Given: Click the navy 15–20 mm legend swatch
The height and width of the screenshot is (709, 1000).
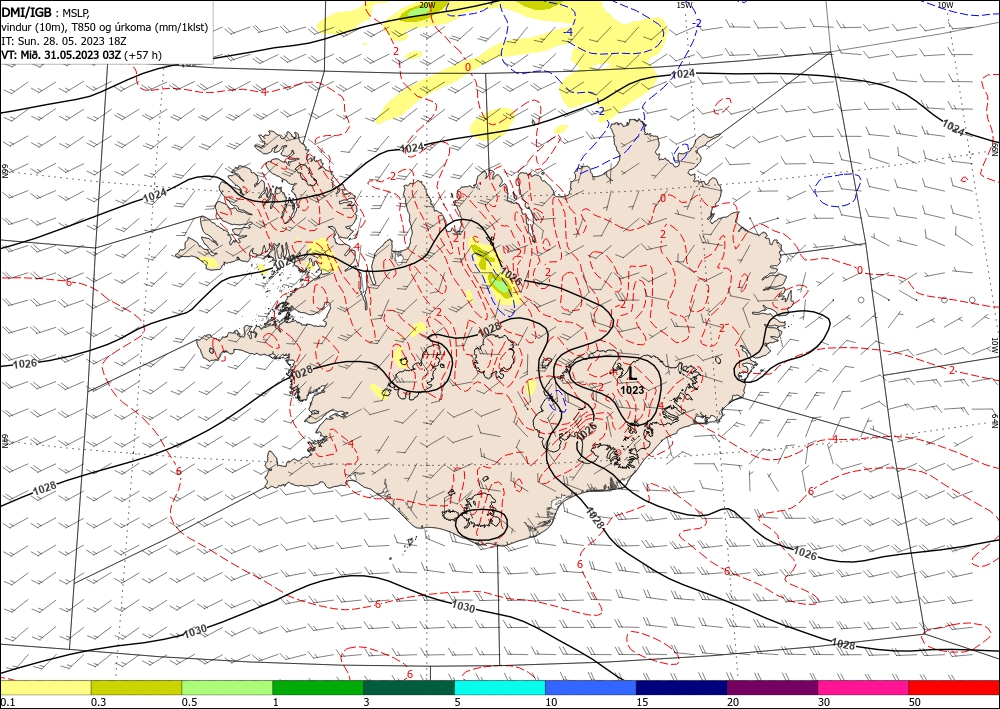Looking at the screenshot, I should point(682,687).
